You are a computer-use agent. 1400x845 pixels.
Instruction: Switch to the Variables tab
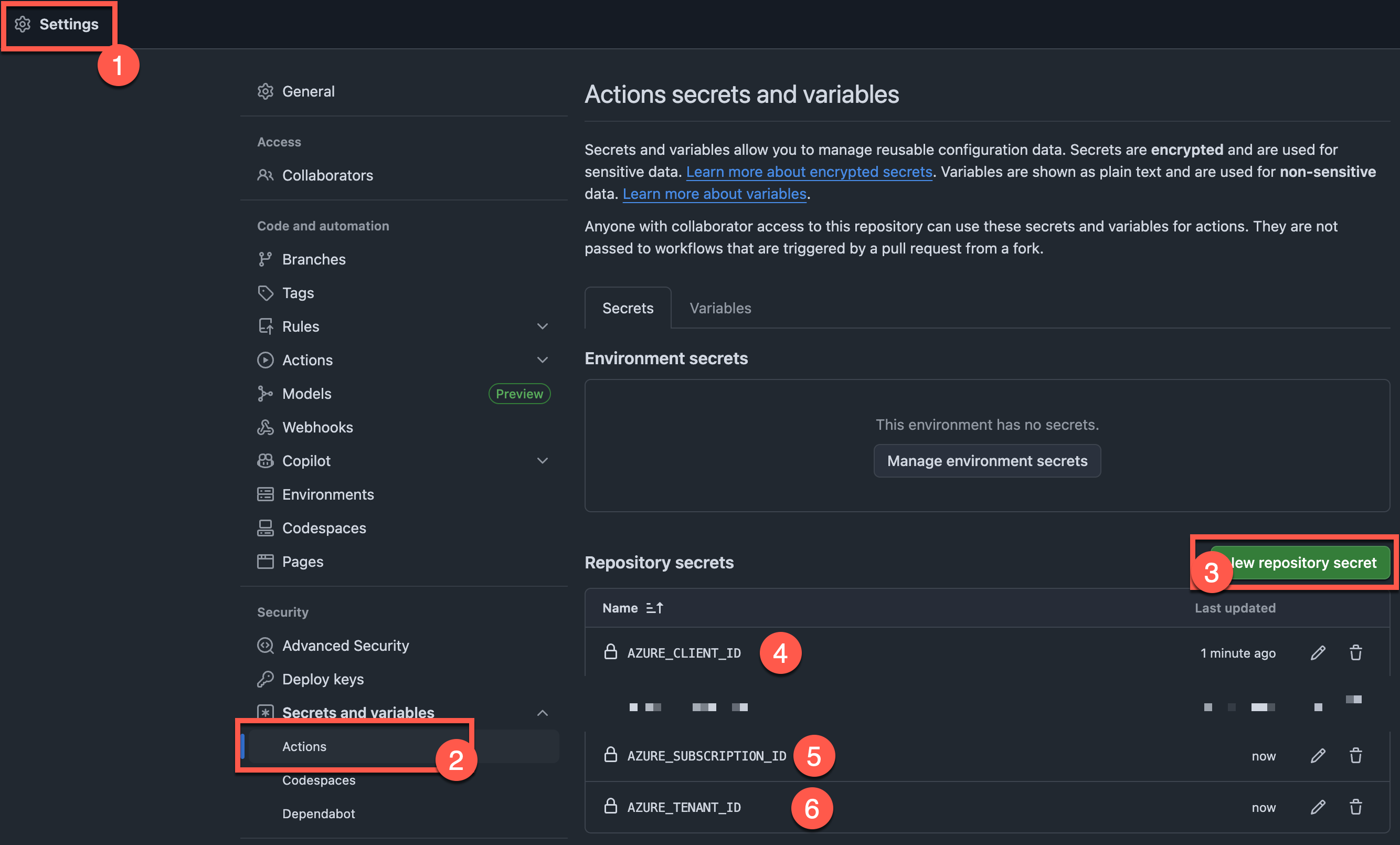pos(720,308)
